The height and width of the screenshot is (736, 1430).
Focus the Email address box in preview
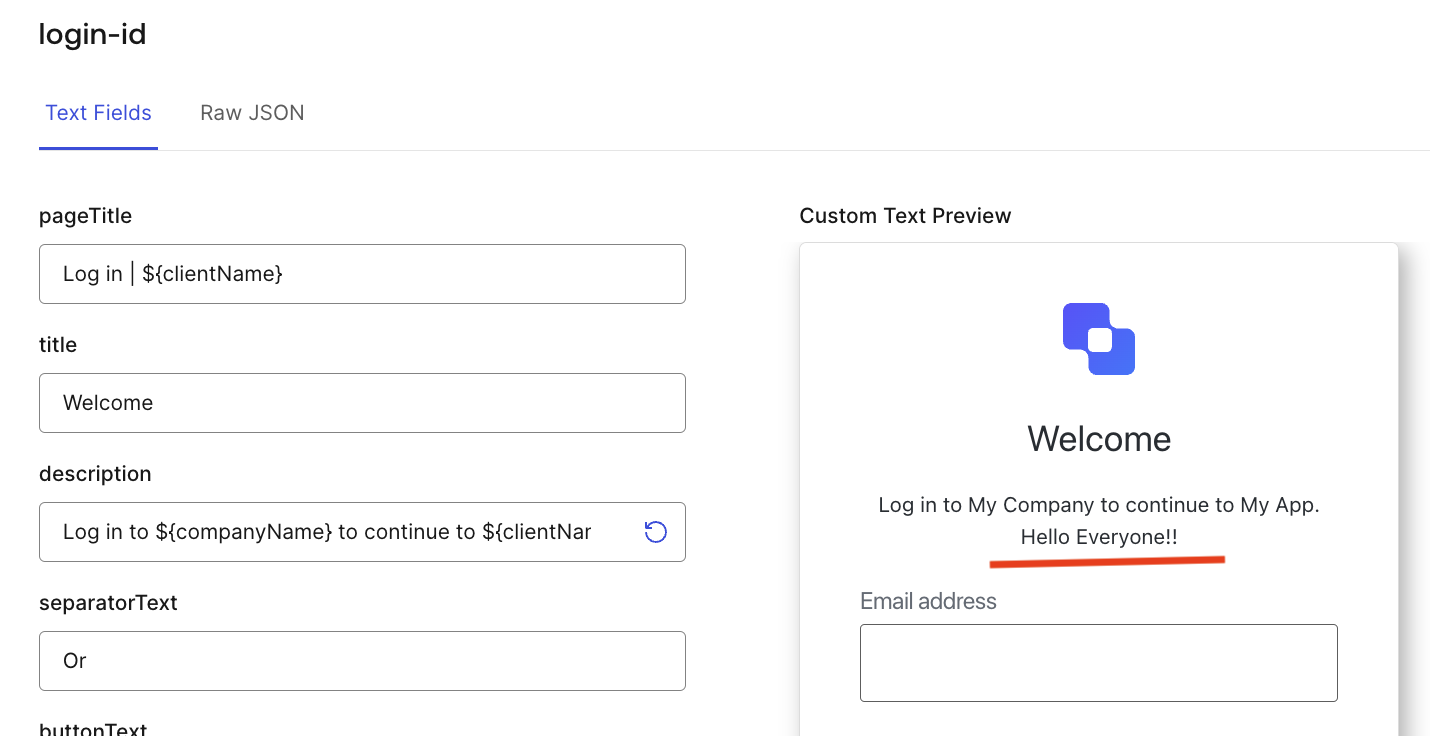[1098, 663]
